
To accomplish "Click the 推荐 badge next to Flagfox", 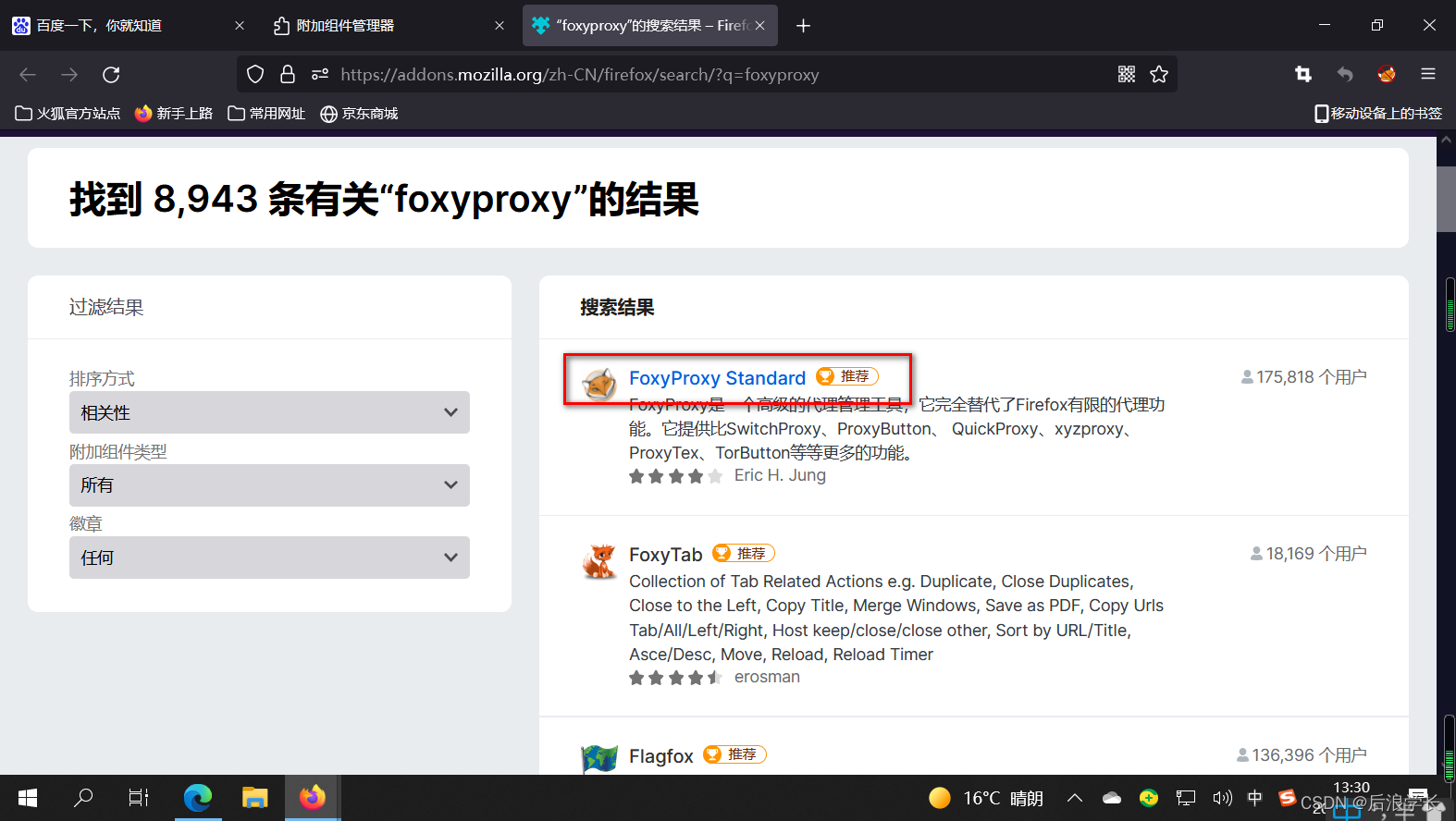I will (x=734, y=754).
